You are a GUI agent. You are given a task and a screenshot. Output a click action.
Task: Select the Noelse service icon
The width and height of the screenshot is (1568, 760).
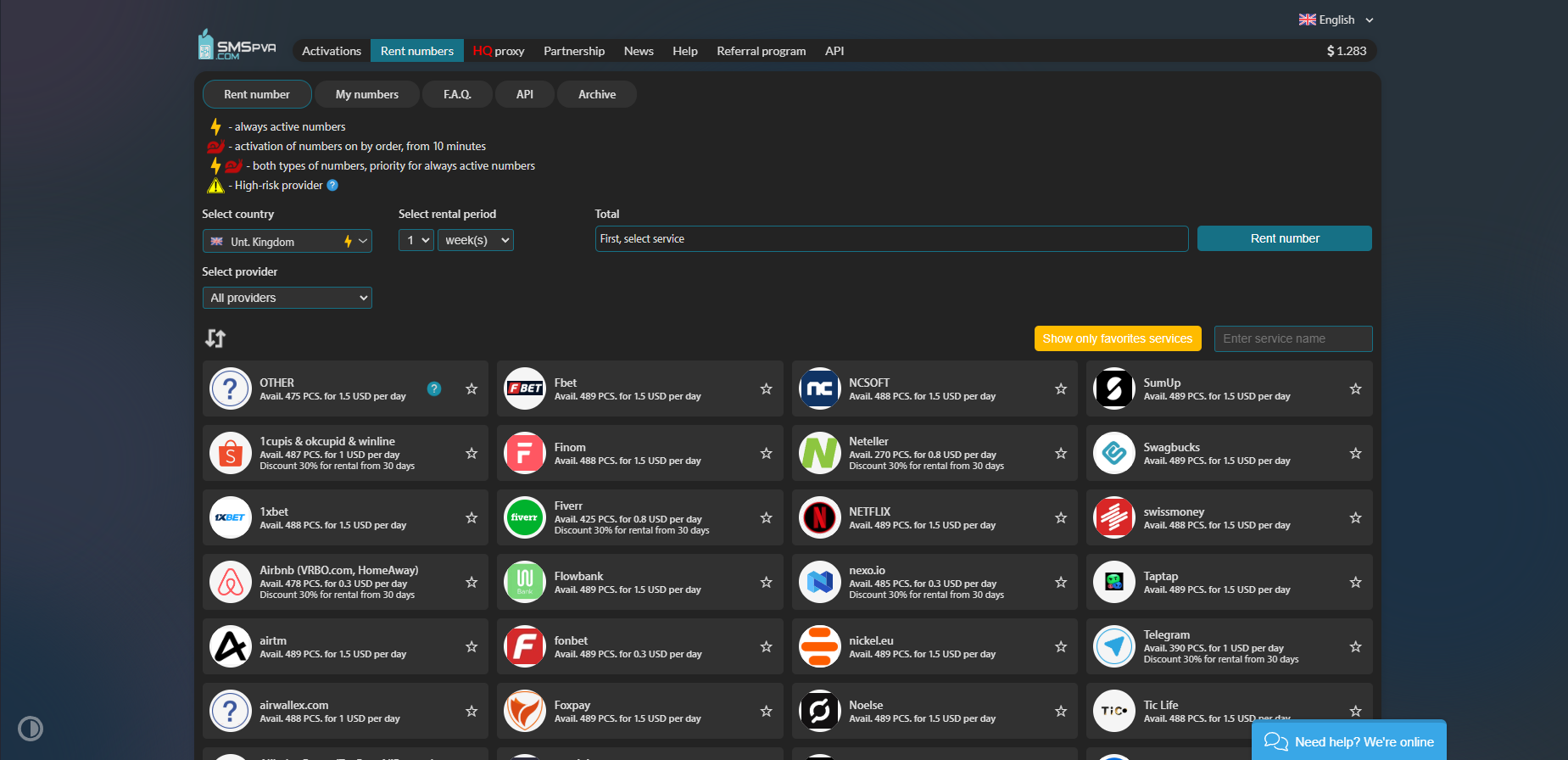(819, 711)
